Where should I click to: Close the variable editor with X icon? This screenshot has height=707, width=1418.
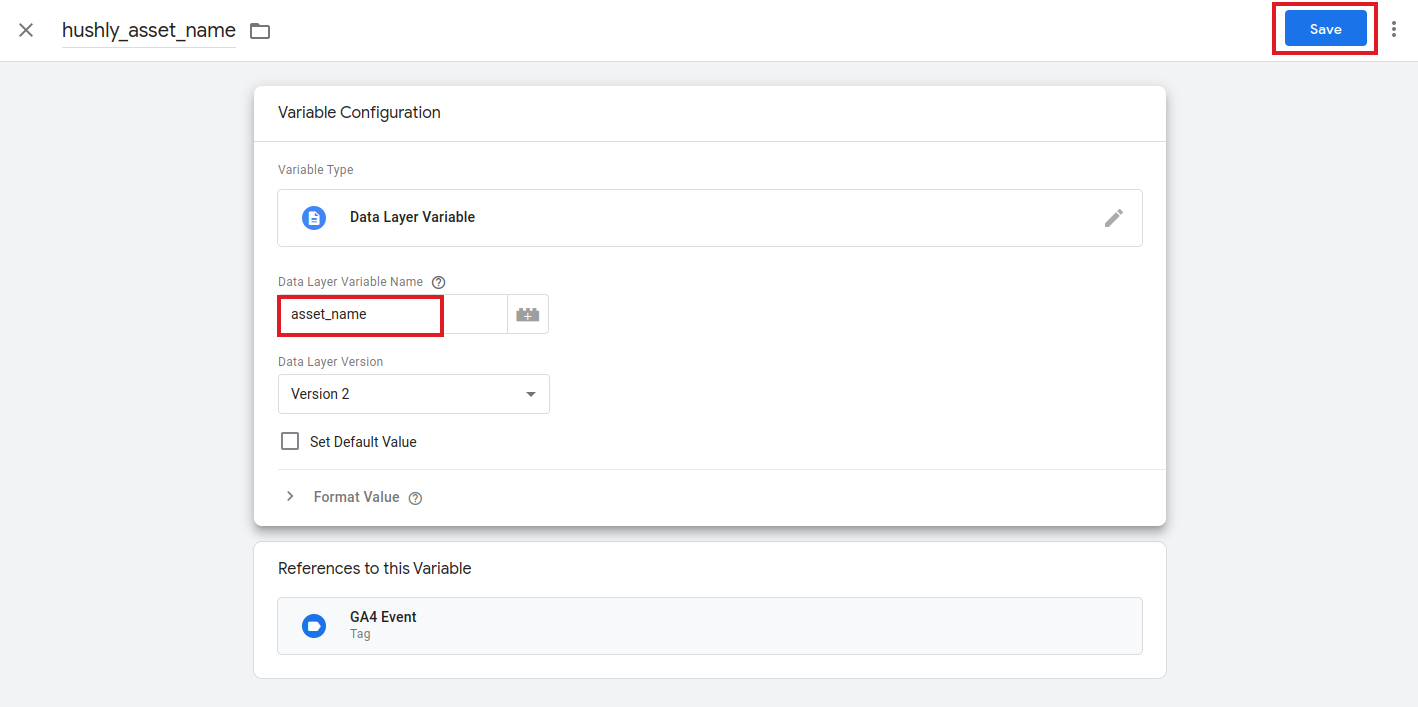[26, 30]
